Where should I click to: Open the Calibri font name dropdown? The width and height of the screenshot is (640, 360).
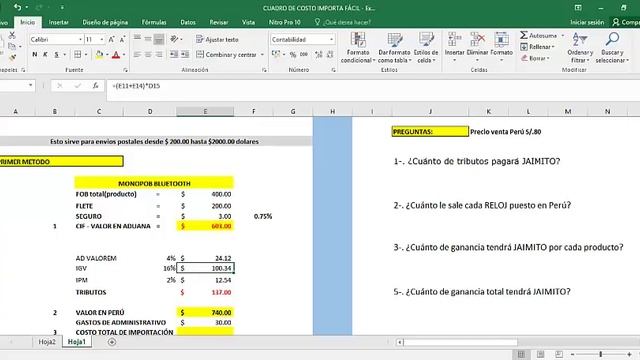click(80, 40)
